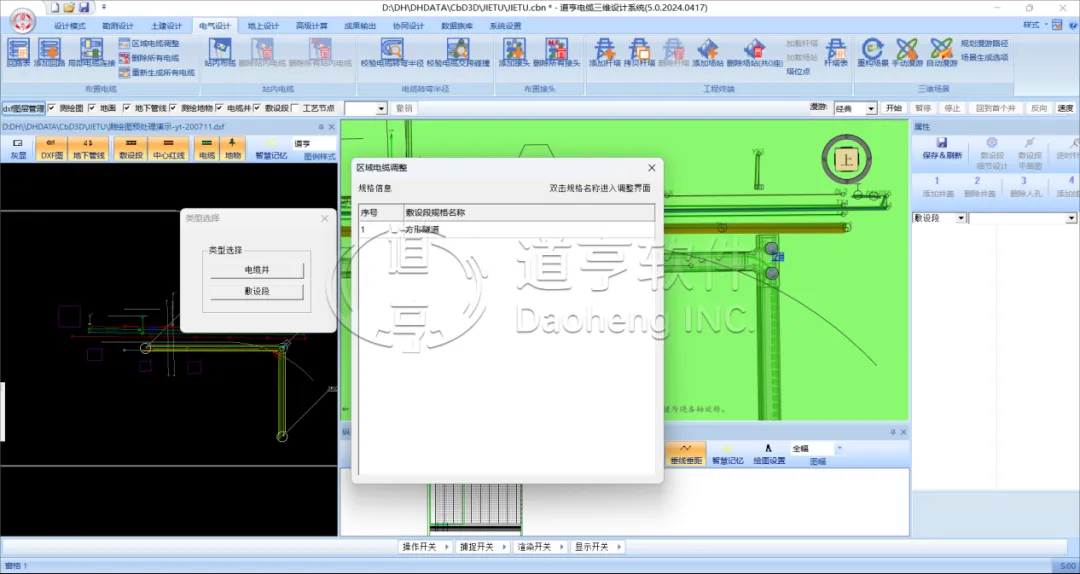
Task: Click the 电缆井 button in type dialog
Action: tap(257, 270)
